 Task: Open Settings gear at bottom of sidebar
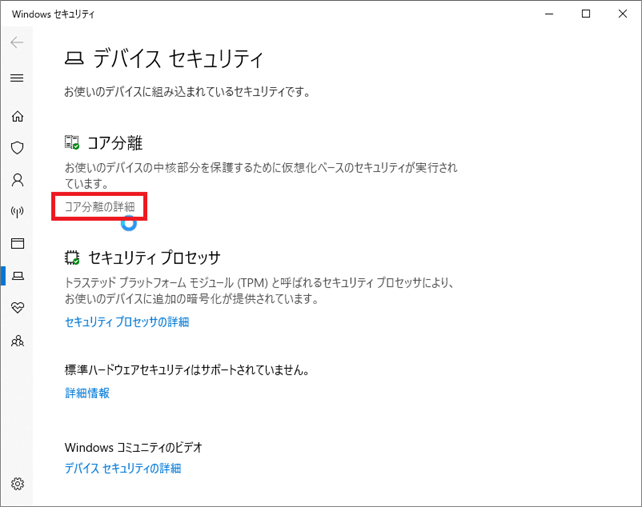16,484
